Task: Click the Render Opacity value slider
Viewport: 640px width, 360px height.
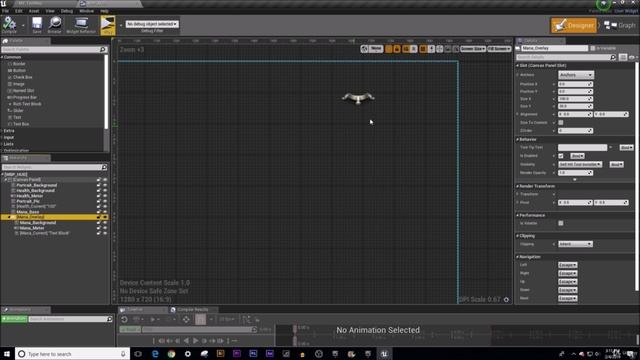Action: point(575,173)
